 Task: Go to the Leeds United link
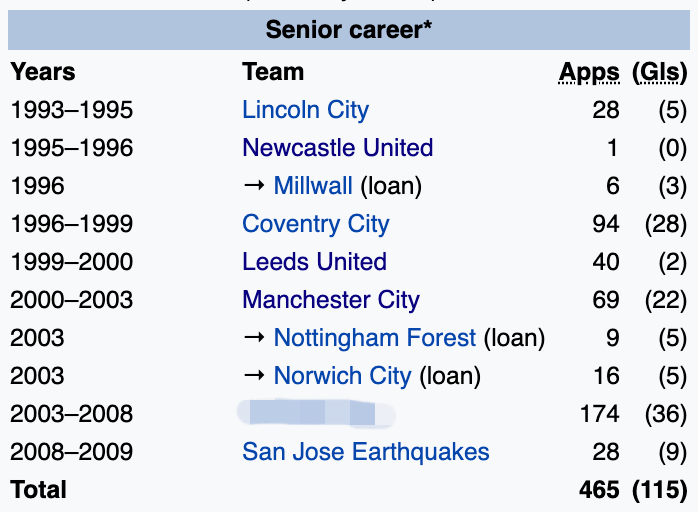coord(314,262)
